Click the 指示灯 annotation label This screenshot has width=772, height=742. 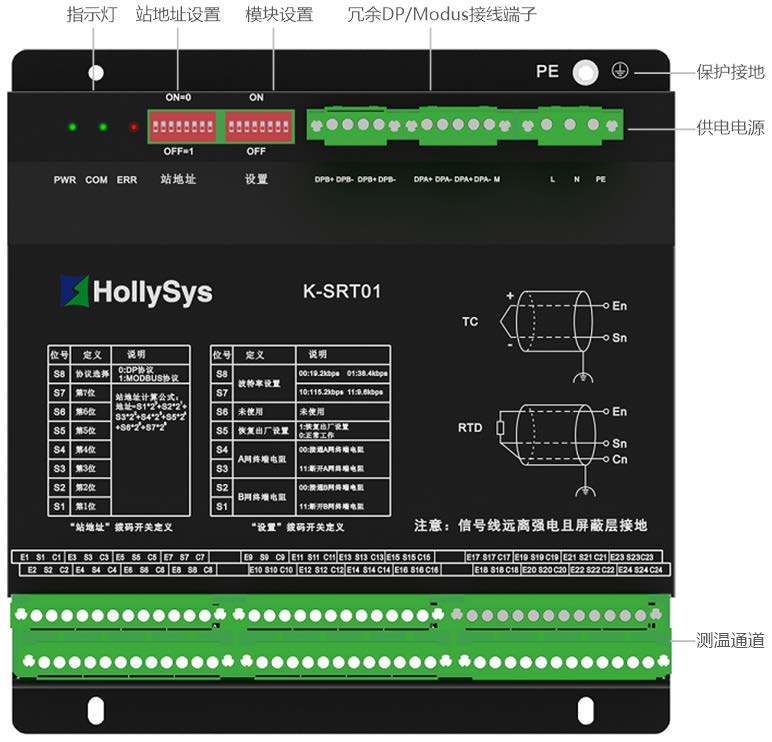point(92,14)
